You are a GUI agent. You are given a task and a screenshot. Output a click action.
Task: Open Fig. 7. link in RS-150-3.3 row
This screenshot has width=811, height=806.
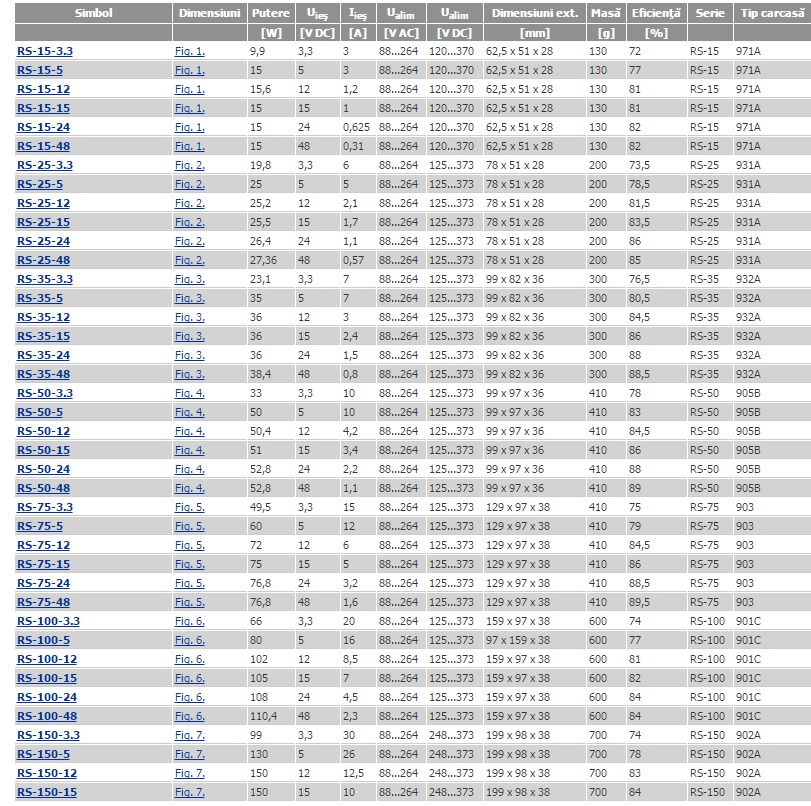(190, 735)
